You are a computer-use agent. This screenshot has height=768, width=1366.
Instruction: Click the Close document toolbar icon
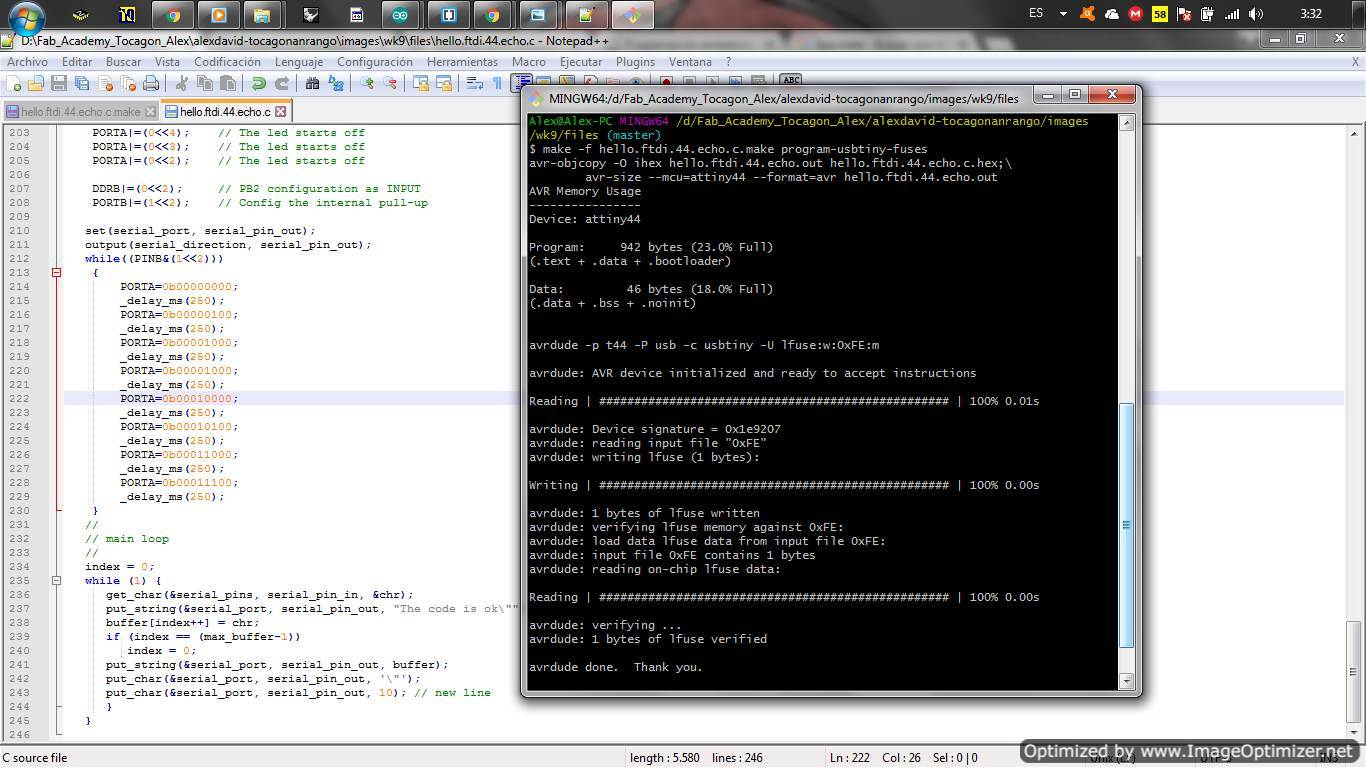pos(104,84)
